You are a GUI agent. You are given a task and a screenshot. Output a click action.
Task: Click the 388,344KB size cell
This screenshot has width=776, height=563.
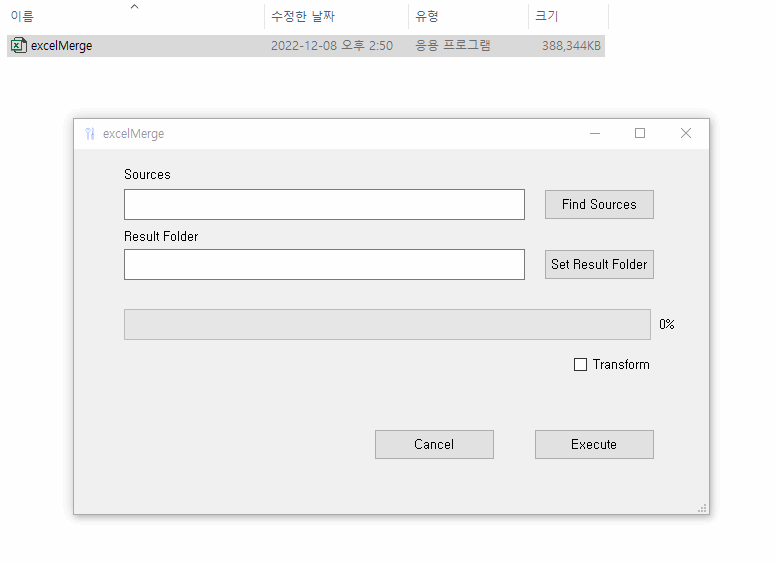[x=571, y=46]
